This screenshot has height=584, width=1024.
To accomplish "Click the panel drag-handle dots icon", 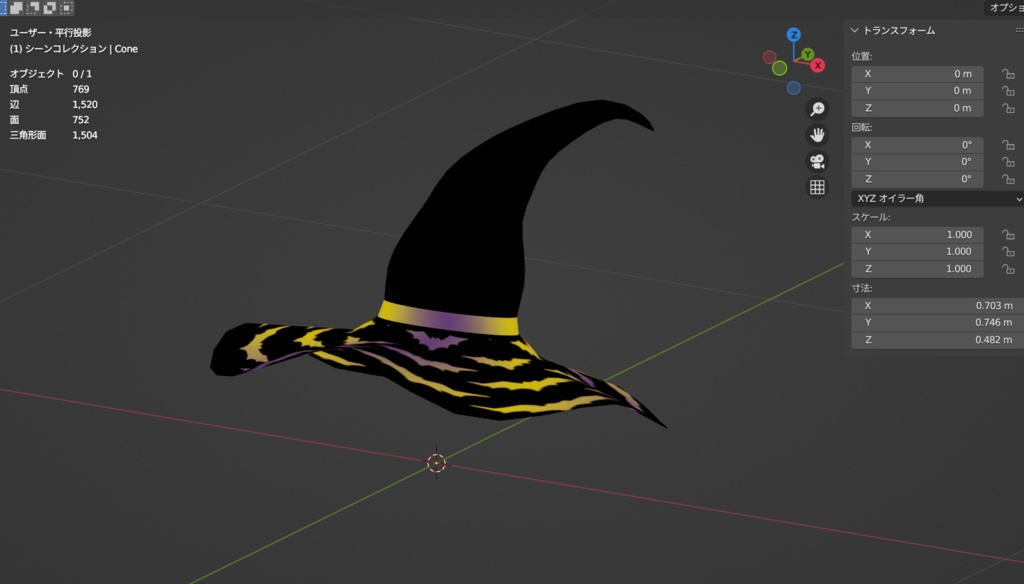I will tap(1019, 30).
